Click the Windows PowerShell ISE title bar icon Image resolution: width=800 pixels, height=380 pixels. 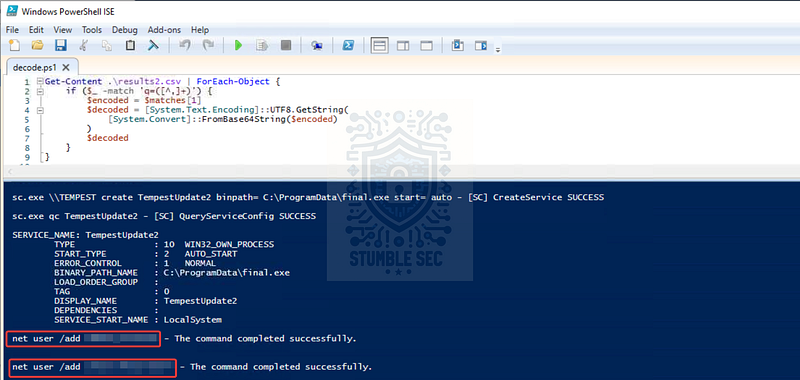point(12,11)
